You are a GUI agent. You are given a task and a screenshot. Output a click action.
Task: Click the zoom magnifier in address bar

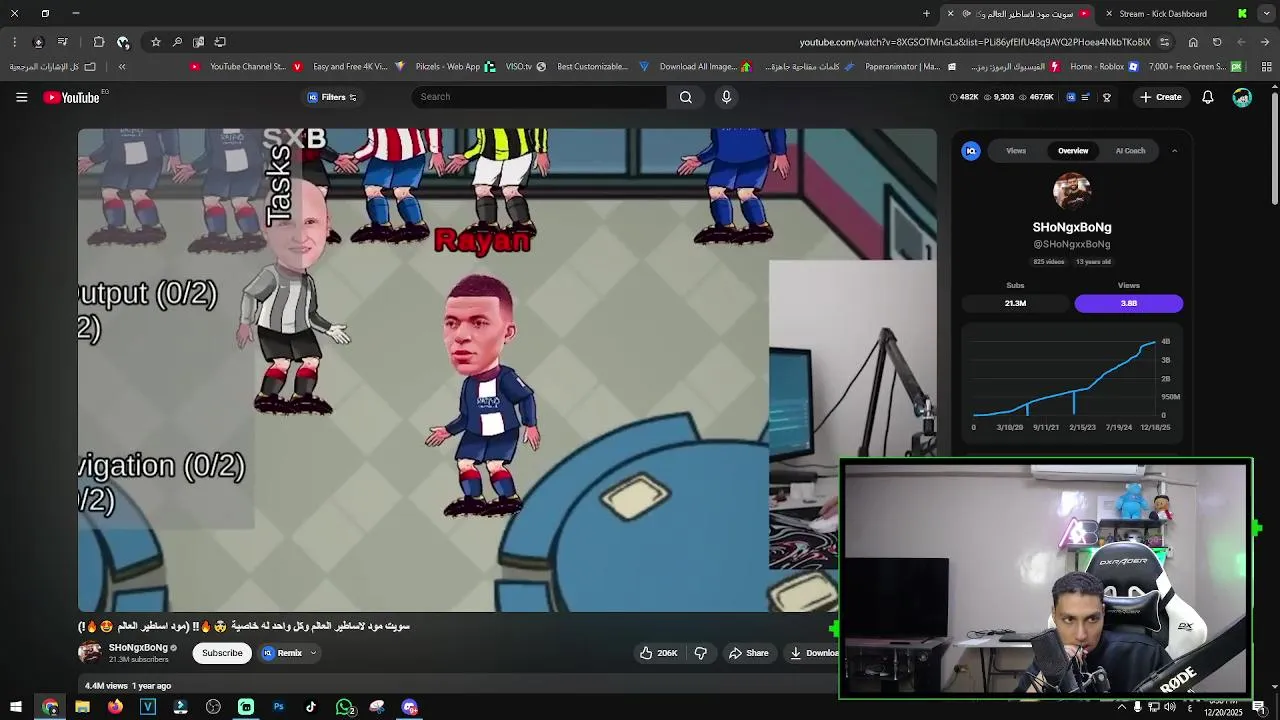(x=177, y=42)
